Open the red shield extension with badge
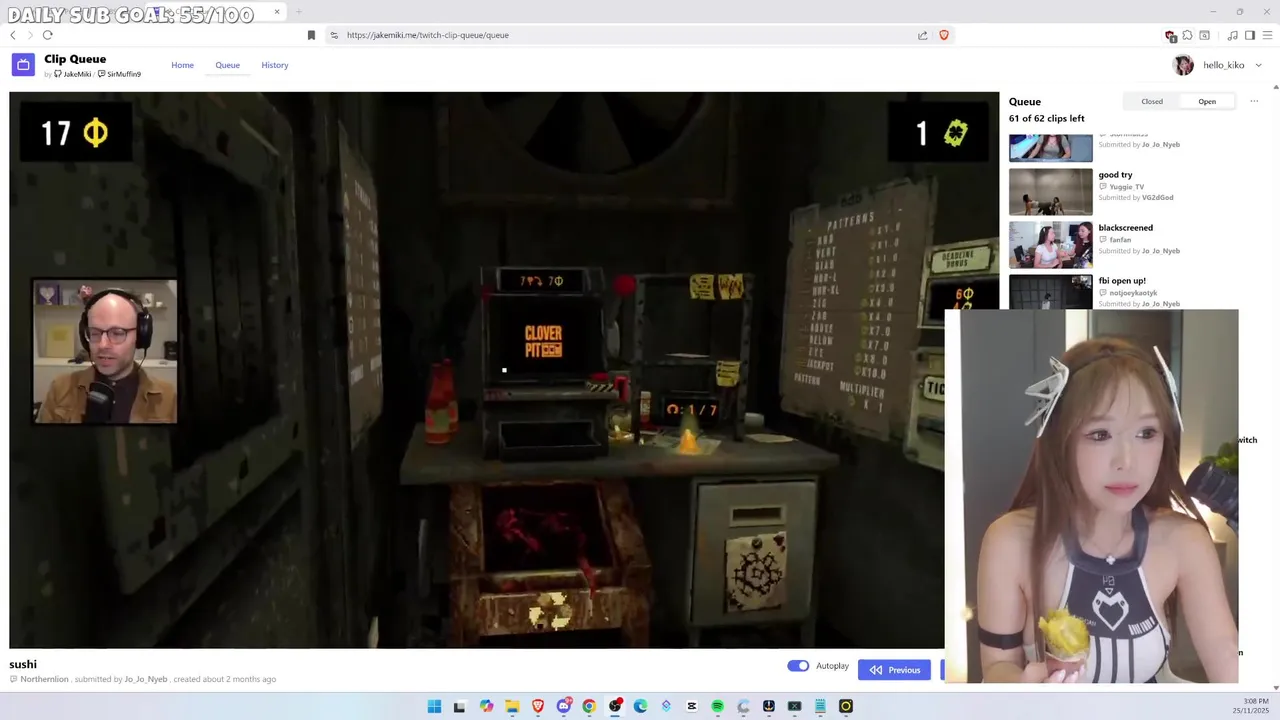This screenshot has width=1280, height=720. click(x=1171, y=36)
